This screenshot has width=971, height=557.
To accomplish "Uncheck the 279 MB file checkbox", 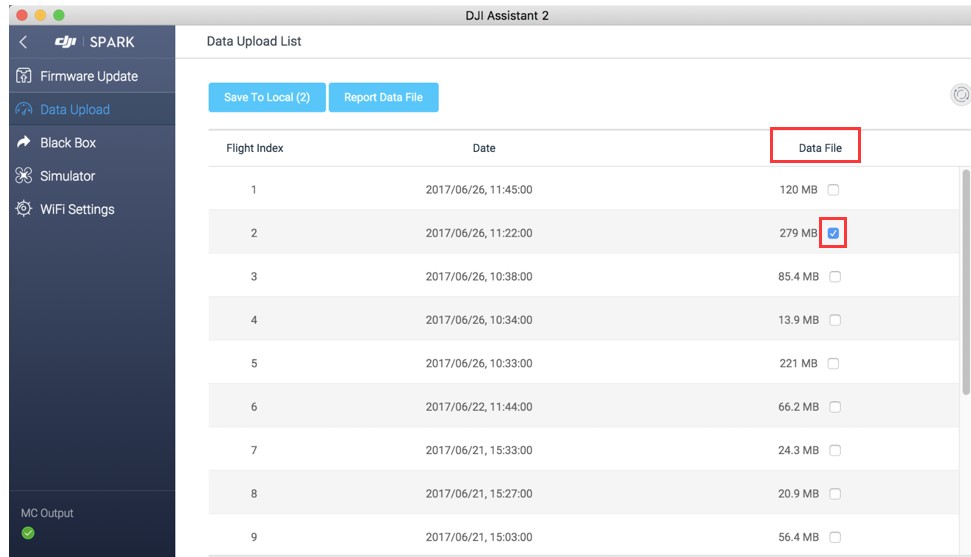I will [834, 233].
